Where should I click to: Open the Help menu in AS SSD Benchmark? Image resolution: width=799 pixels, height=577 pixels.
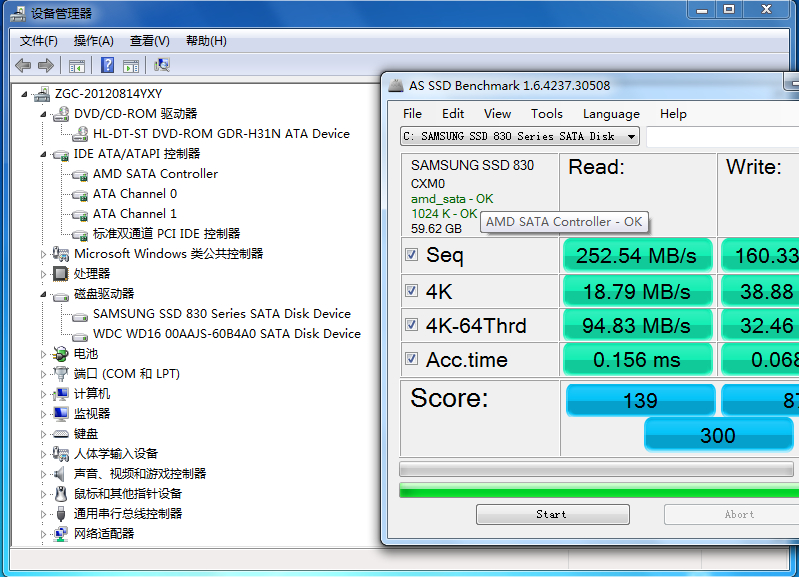(x=673, y=114)
